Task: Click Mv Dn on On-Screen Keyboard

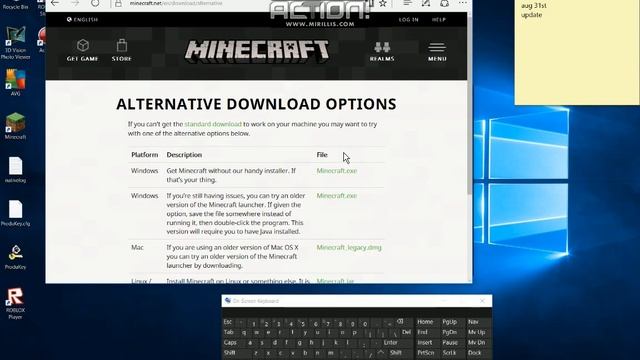Action: 476,343
